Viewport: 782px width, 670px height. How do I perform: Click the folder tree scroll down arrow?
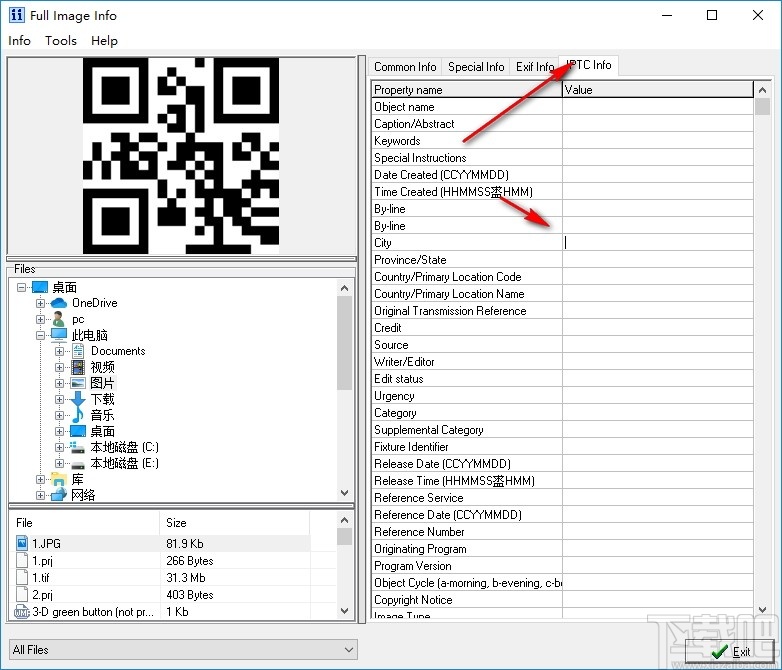[344, 492]
